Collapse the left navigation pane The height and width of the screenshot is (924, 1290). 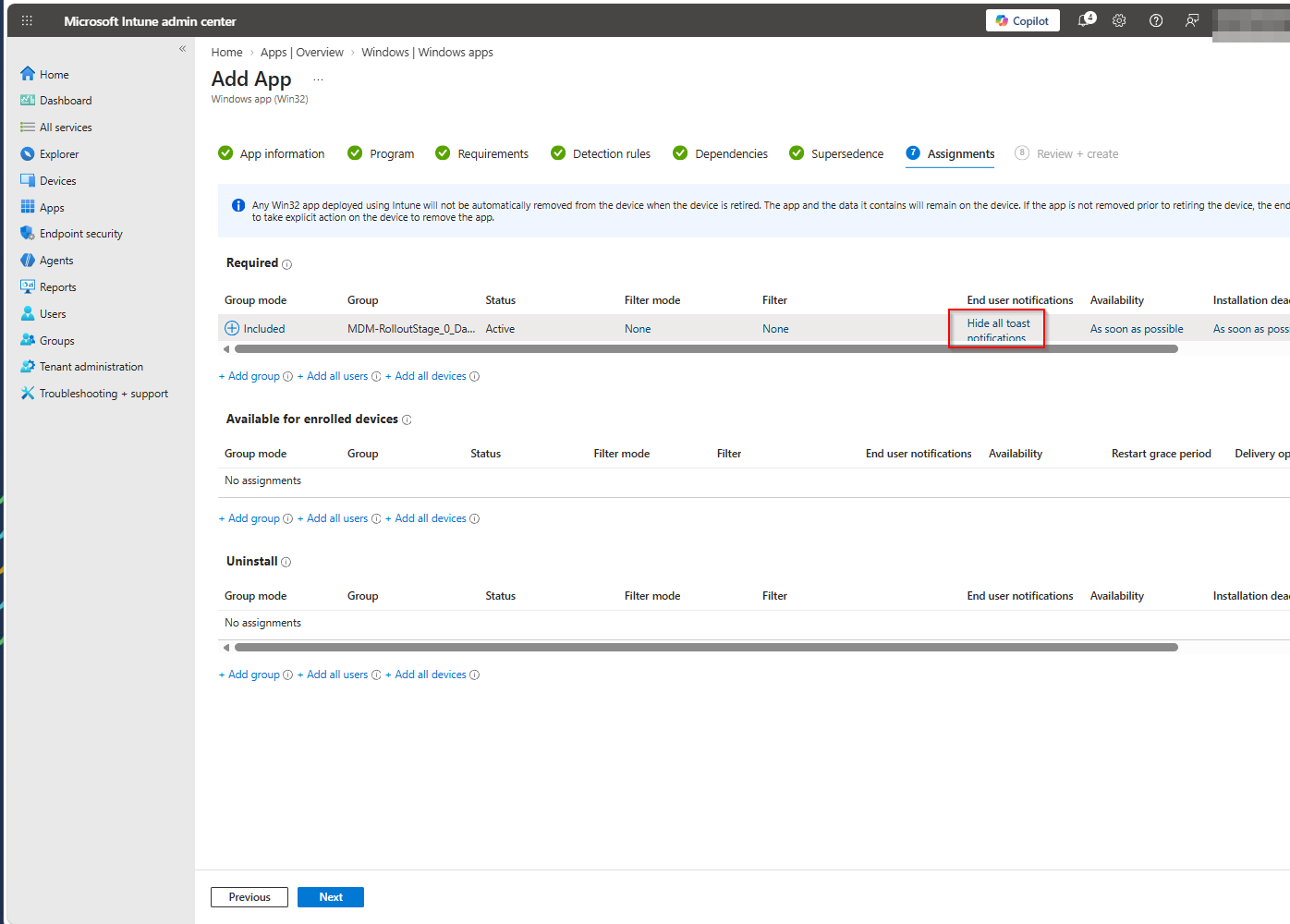coord(182,48)
